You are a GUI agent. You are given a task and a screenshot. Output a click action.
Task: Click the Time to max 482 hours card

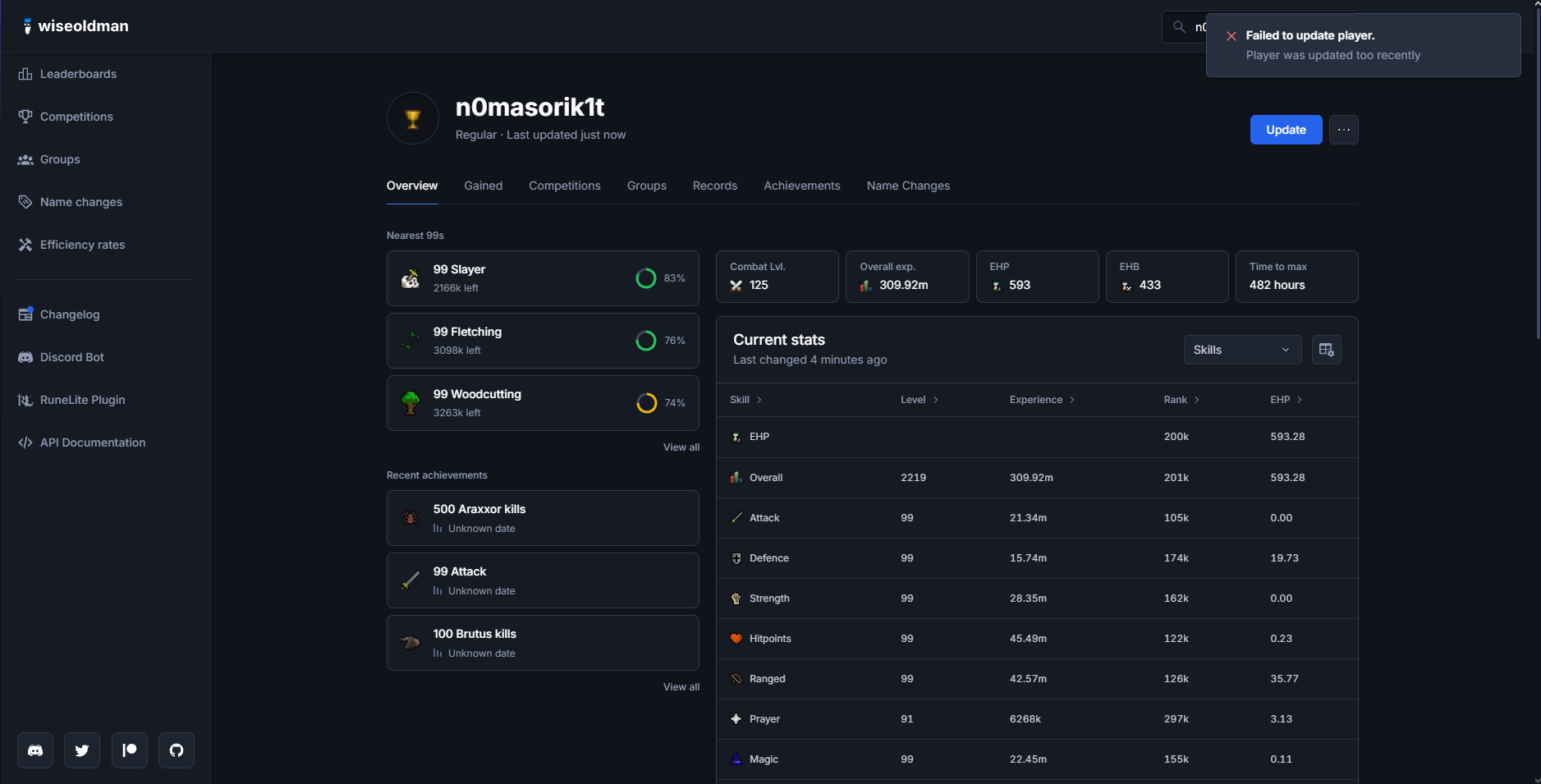click(x=1296, y=277)
